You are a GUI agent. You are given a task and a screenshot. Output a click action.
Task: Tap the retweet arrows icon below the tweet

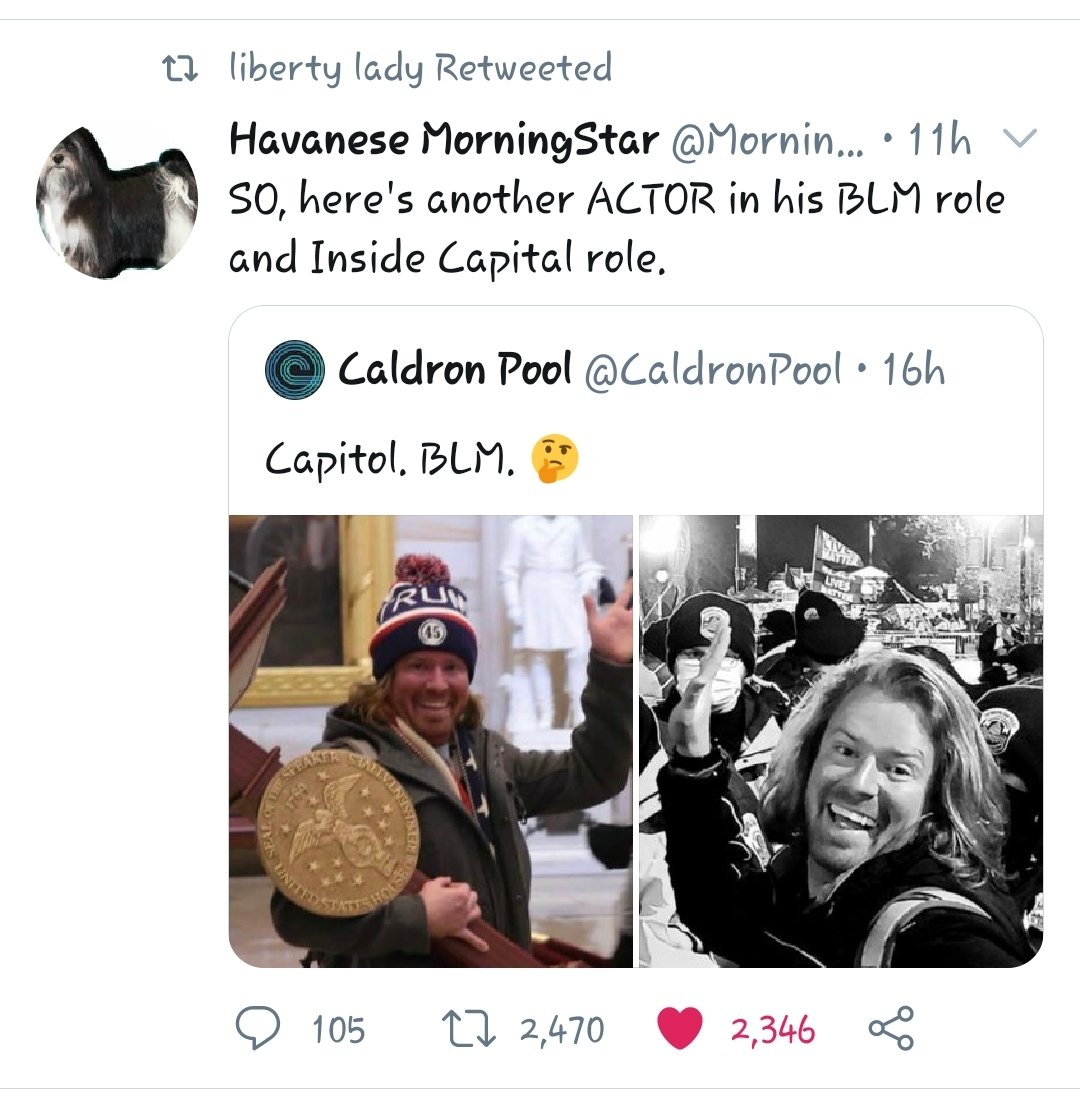[468, 1029]
